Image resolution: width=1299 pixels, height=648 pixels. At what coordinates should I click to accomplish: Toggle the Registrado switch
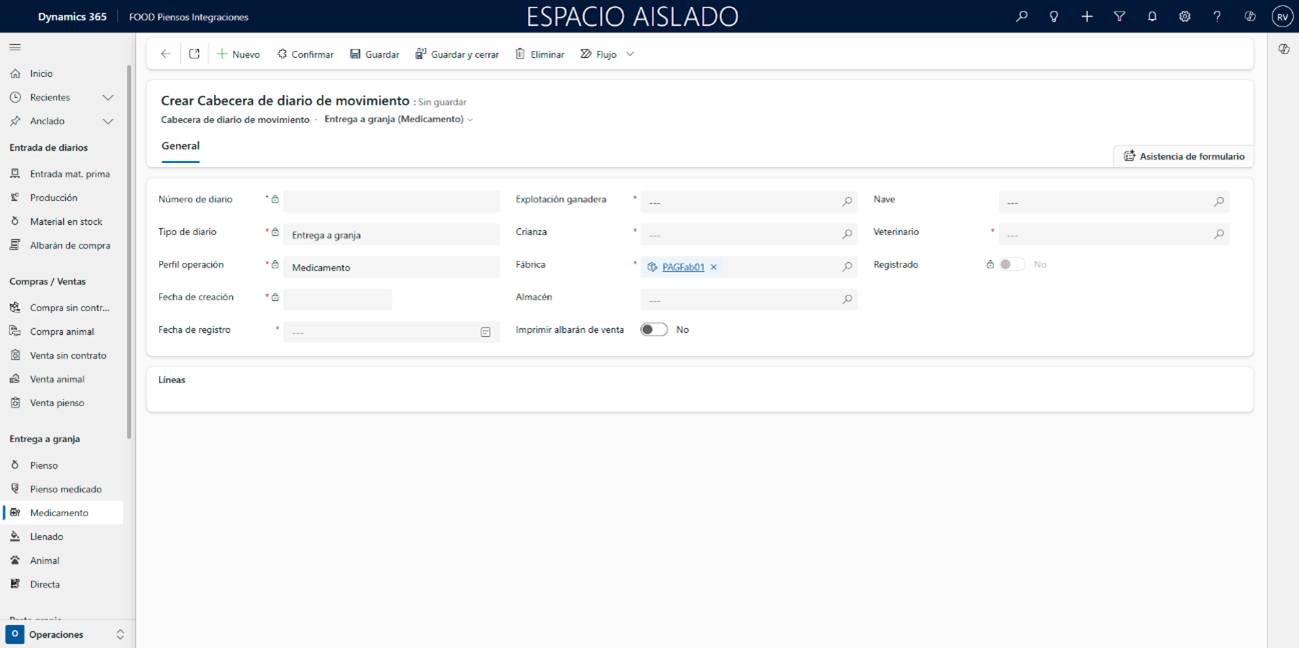pyautogui.click(x=1012, y=265)
